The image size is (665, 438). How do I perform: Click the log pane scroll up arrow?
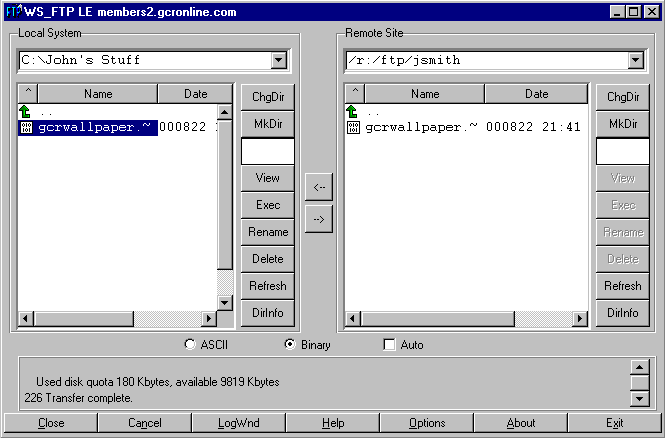tap(640, 367)
